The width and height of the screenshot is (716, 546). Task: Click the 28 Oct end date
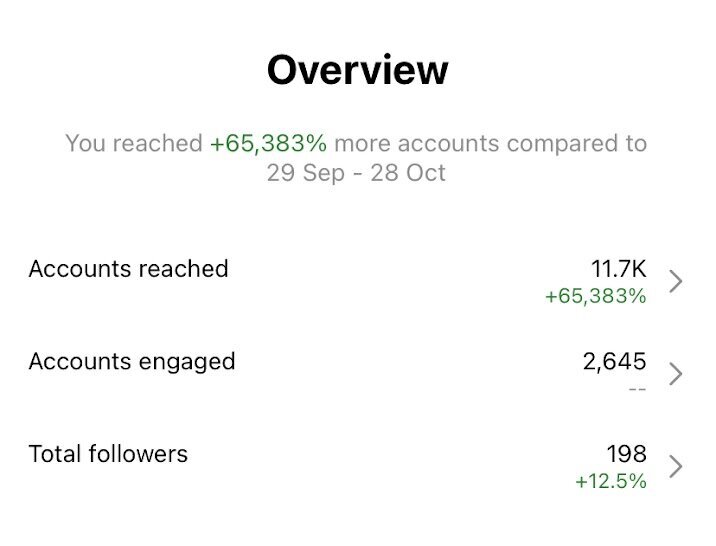[x=408, y=173]
